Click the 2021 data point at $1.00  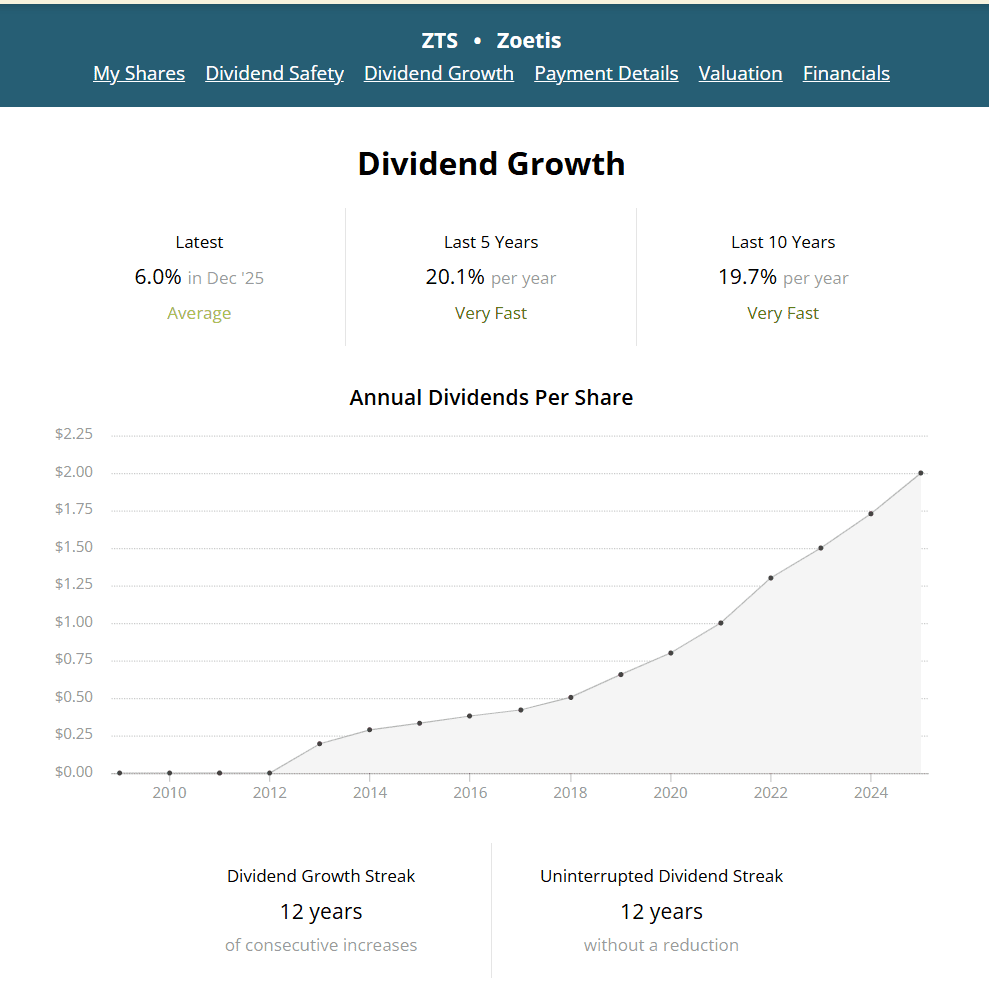coord(721,623)
